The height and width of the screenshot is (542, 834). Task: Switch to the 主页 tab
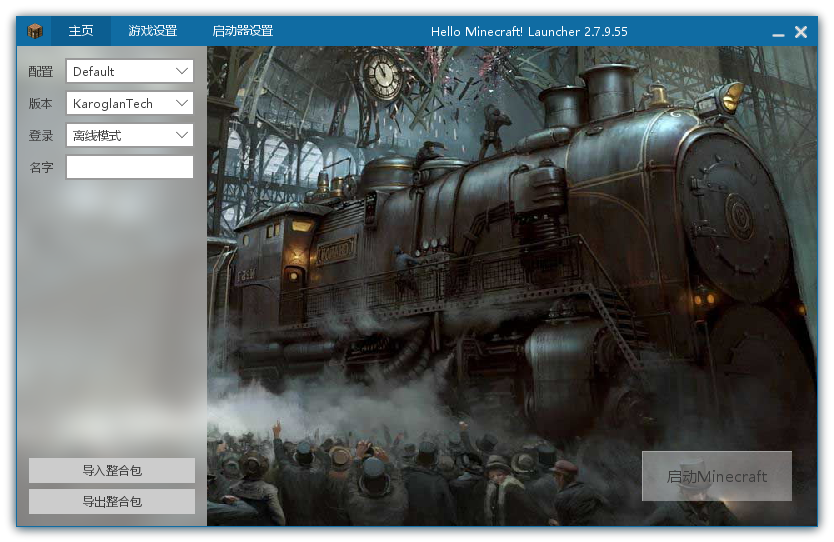pos(81,31)
